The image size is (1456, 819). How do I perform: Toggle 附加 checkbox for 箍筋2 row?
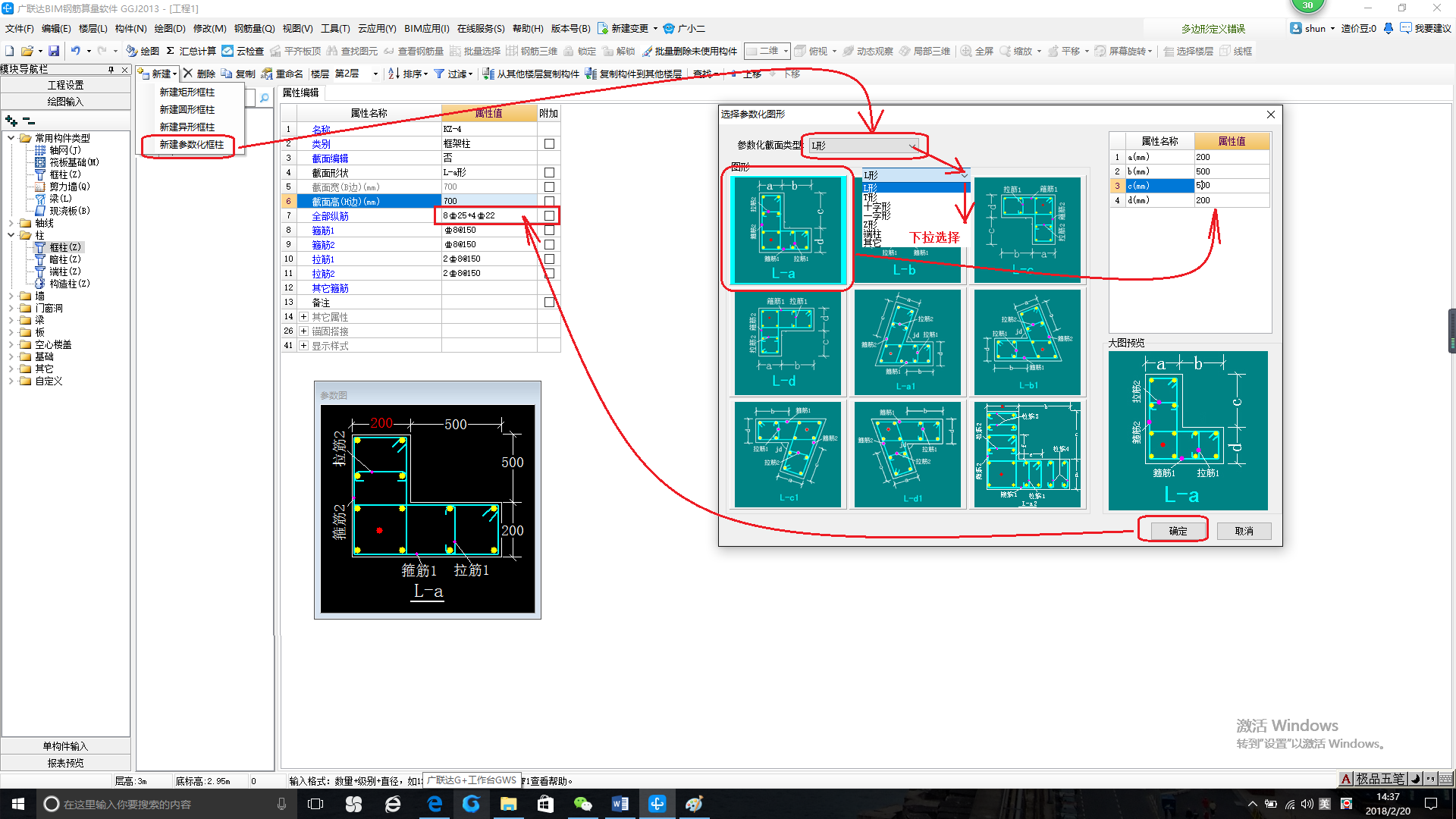tap(549, 244)
